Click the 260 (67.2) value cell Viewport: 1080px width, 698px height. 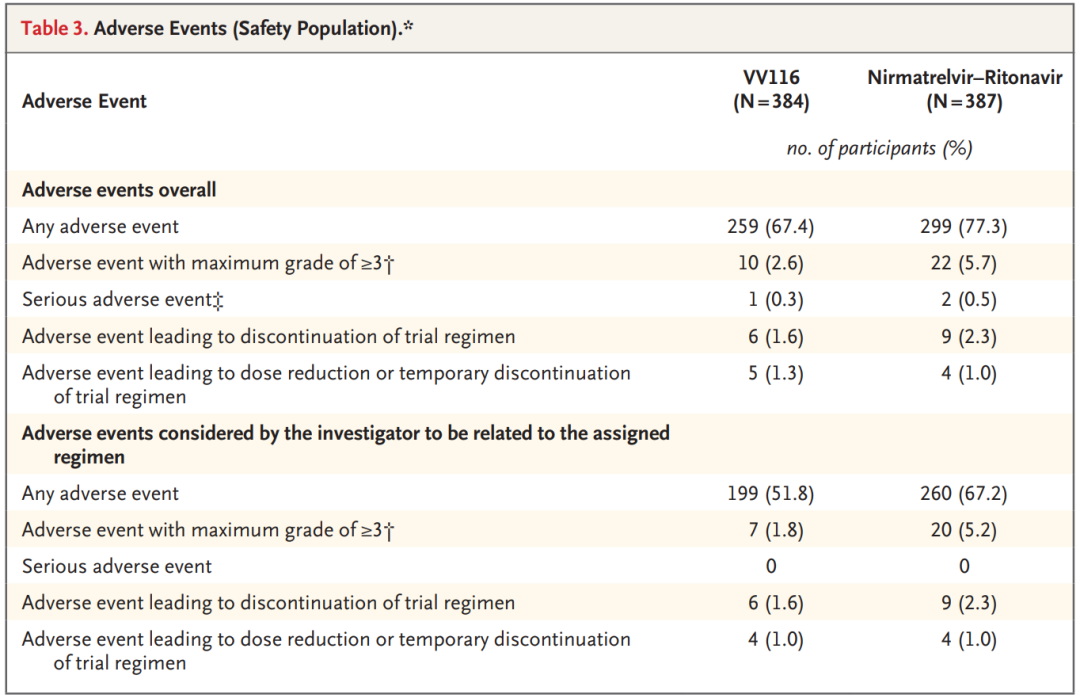pos(964,493)
